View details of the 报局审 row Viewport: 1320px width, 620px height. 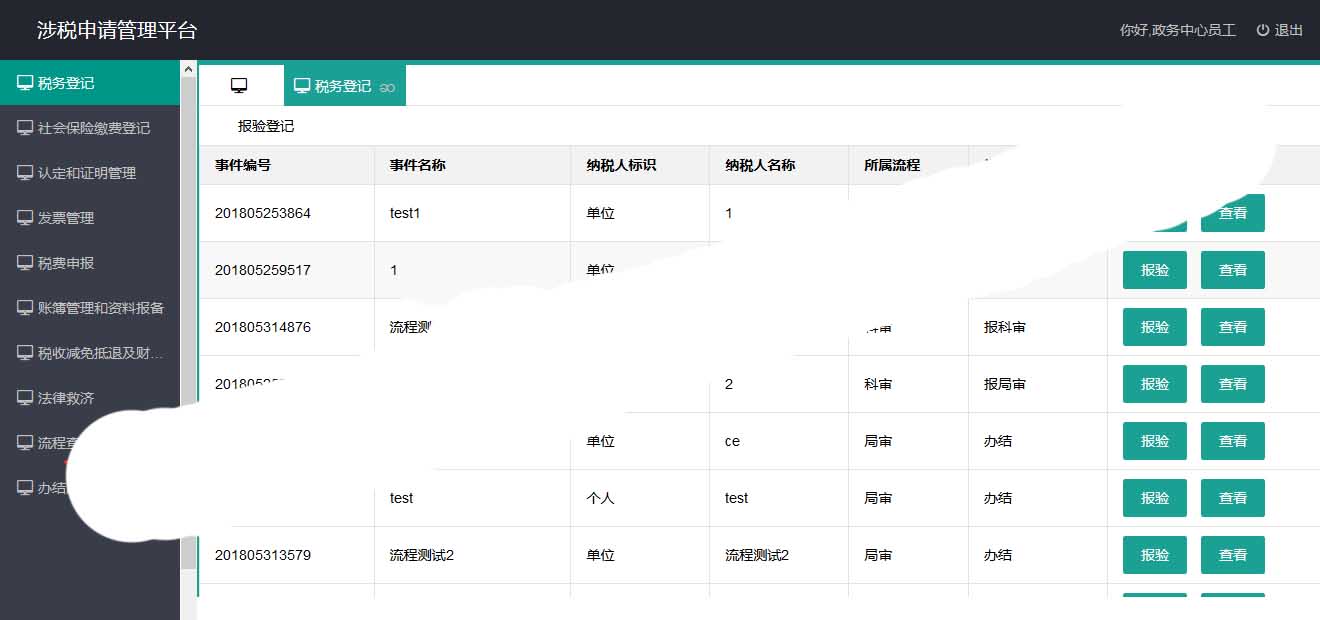(1232, 384)
